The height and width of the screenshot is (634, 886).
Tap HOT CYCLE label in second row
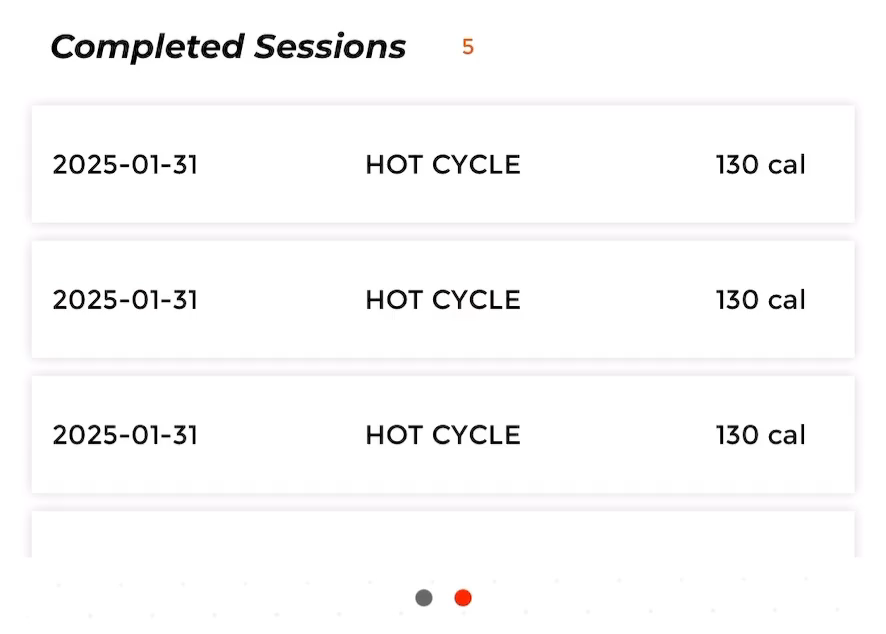pyautogui.click(x=443, y=300)
